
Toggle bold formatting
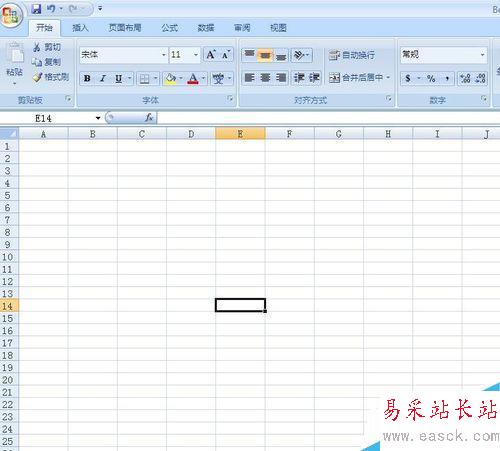87,79
